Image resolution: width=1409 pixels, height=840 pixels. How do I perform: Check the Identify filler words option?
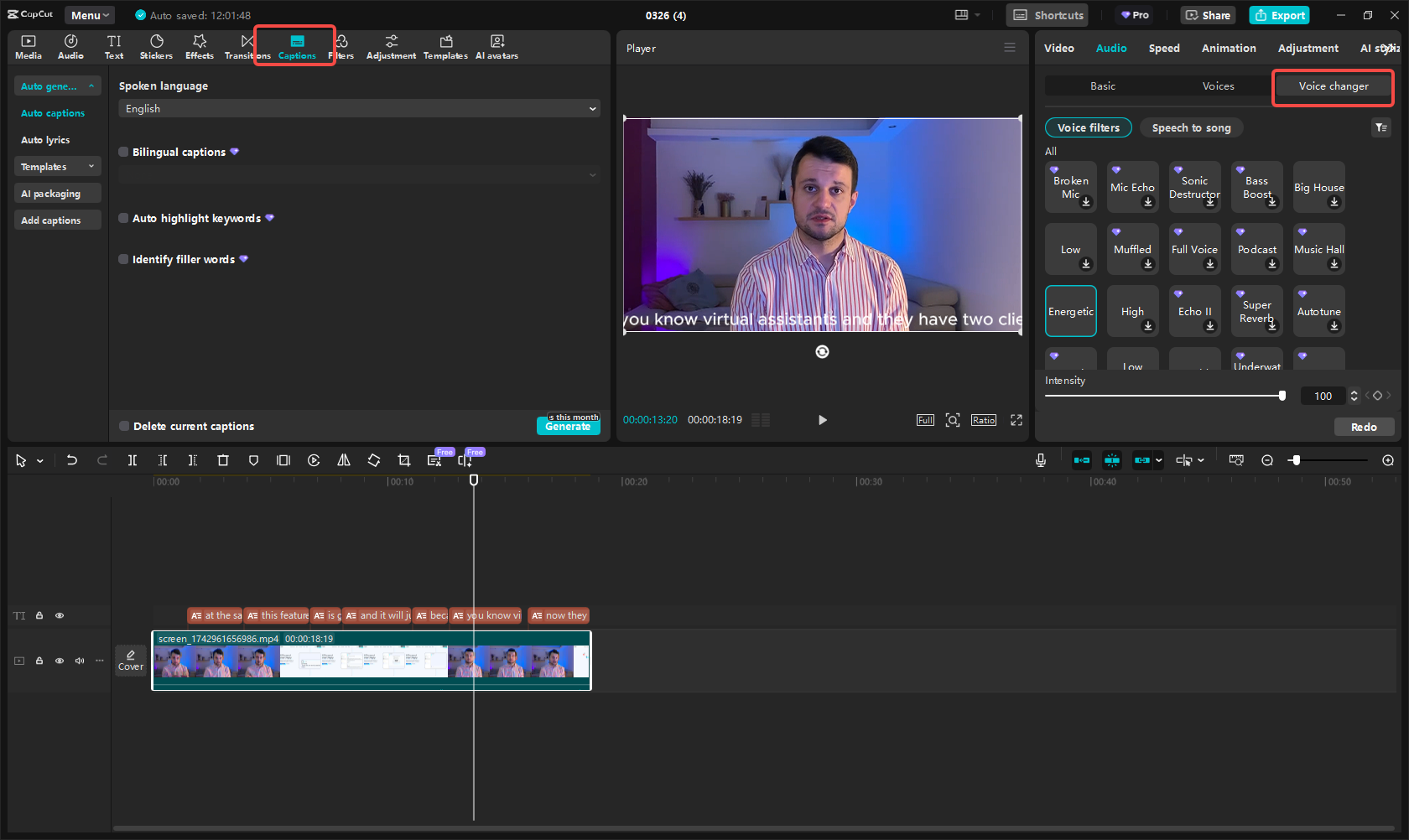coord(122,259)
